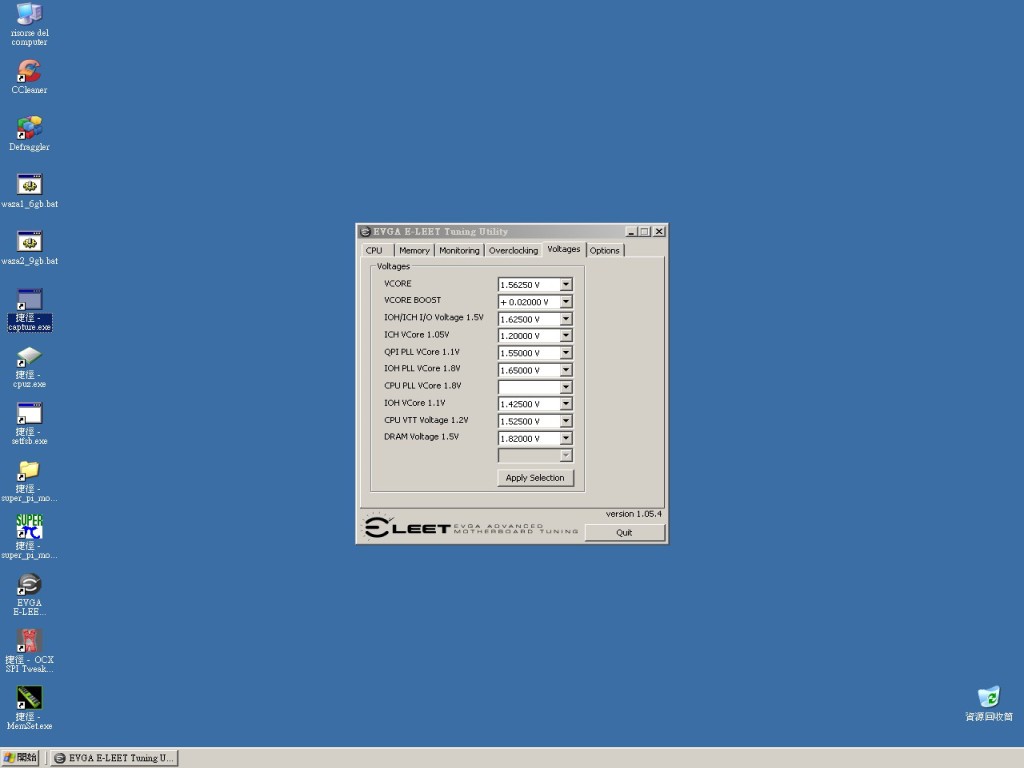The height and width of the screenshot is (768, 1024).
Task: Open the empty CPU PLL VCore dropdown
Action: (566, 387)
